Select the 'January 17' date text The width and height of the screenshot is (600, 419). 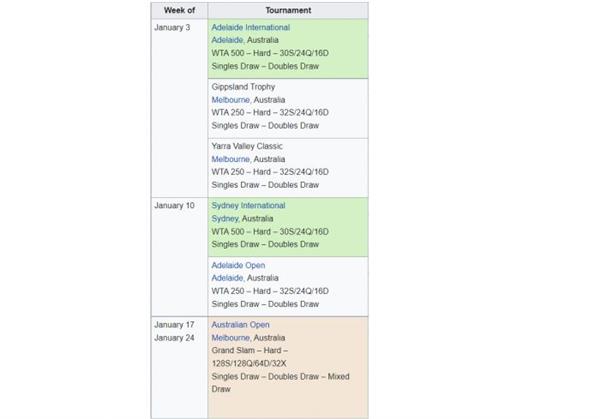(174, 324)
